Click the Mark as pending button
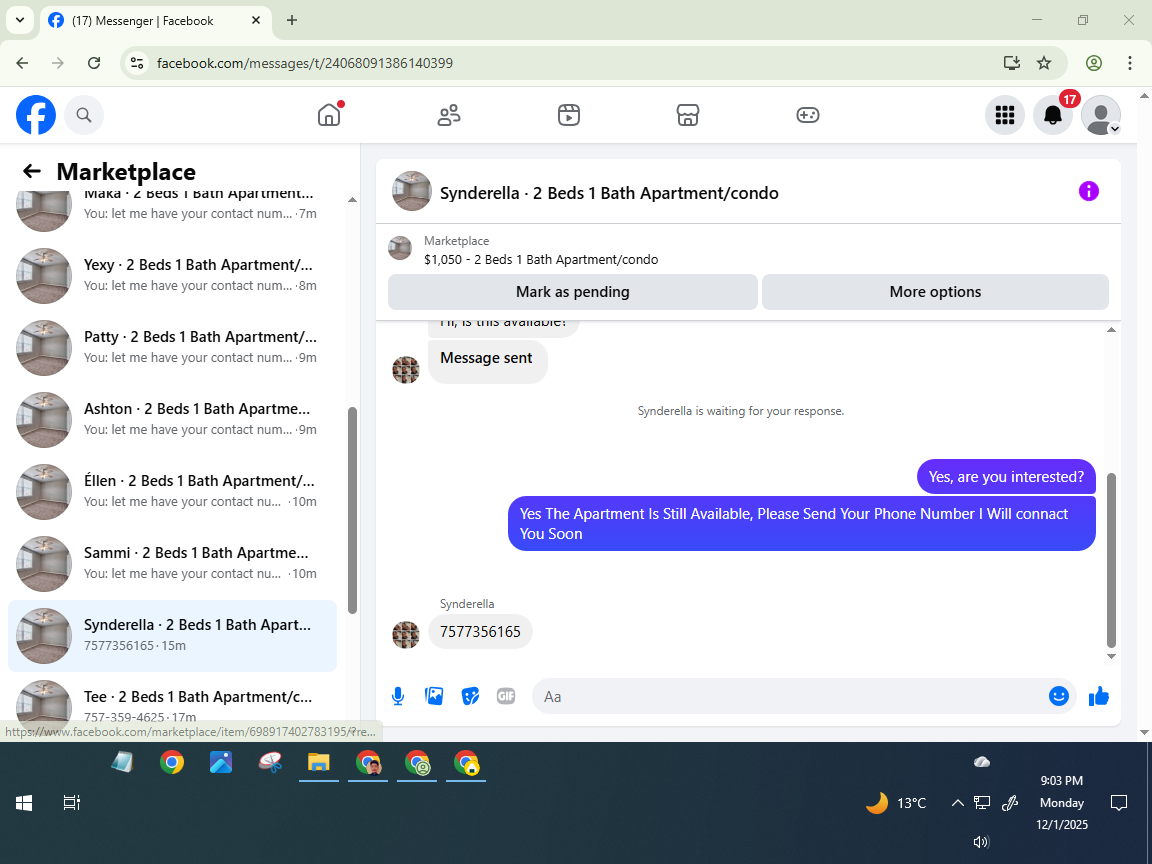This screenshot has width=1152, height=864. tap(573, 292)
